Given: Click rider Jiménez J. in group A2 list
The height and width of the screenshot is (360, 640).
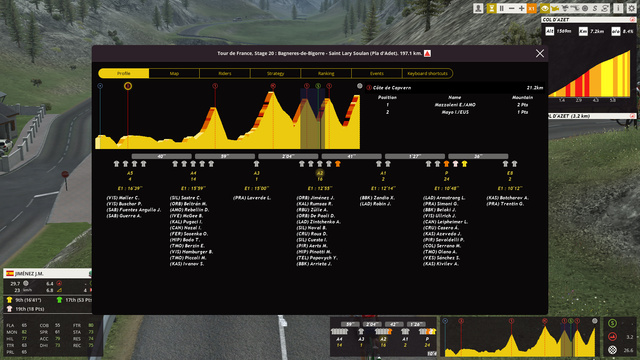Looking at the screenshot, I should coord(315,198).
